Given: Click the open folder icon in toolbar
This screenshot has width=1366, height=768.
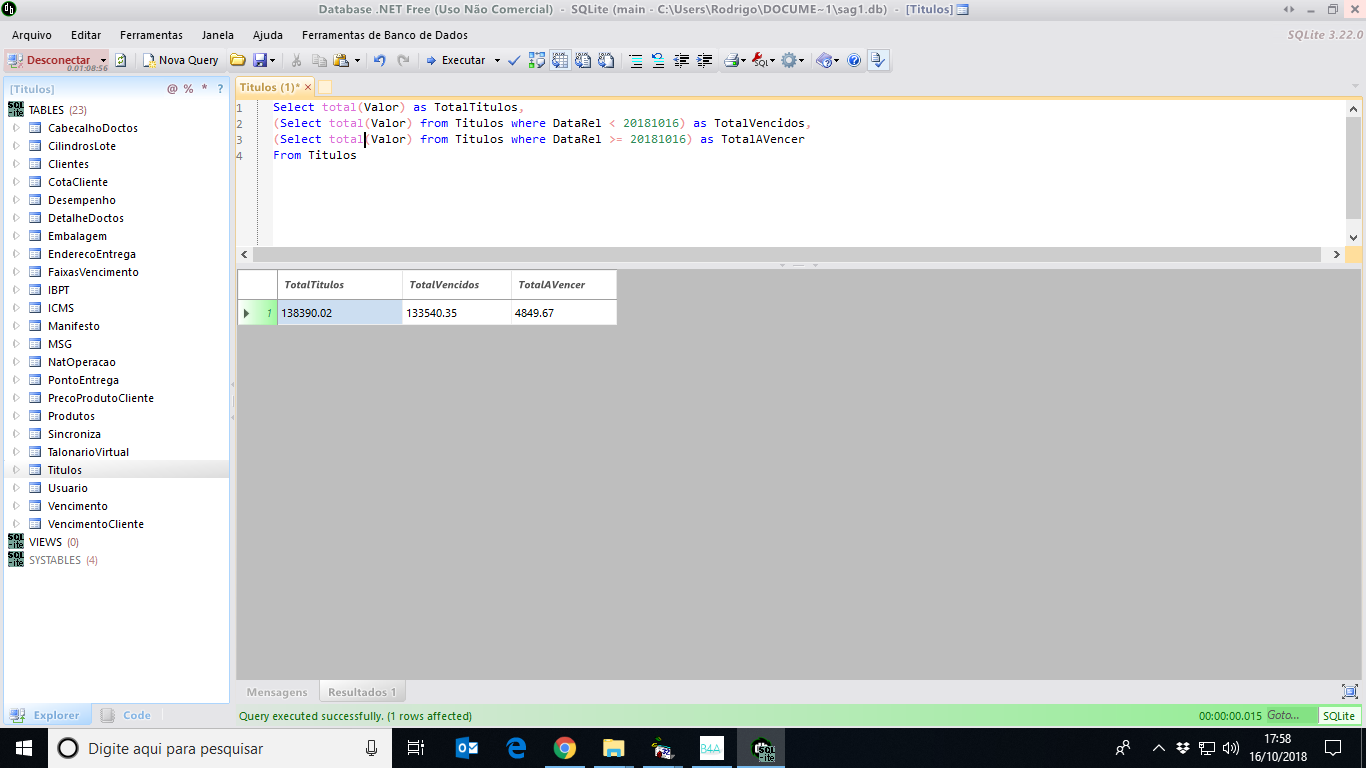Looking at the screenshot, I should 237,60.
